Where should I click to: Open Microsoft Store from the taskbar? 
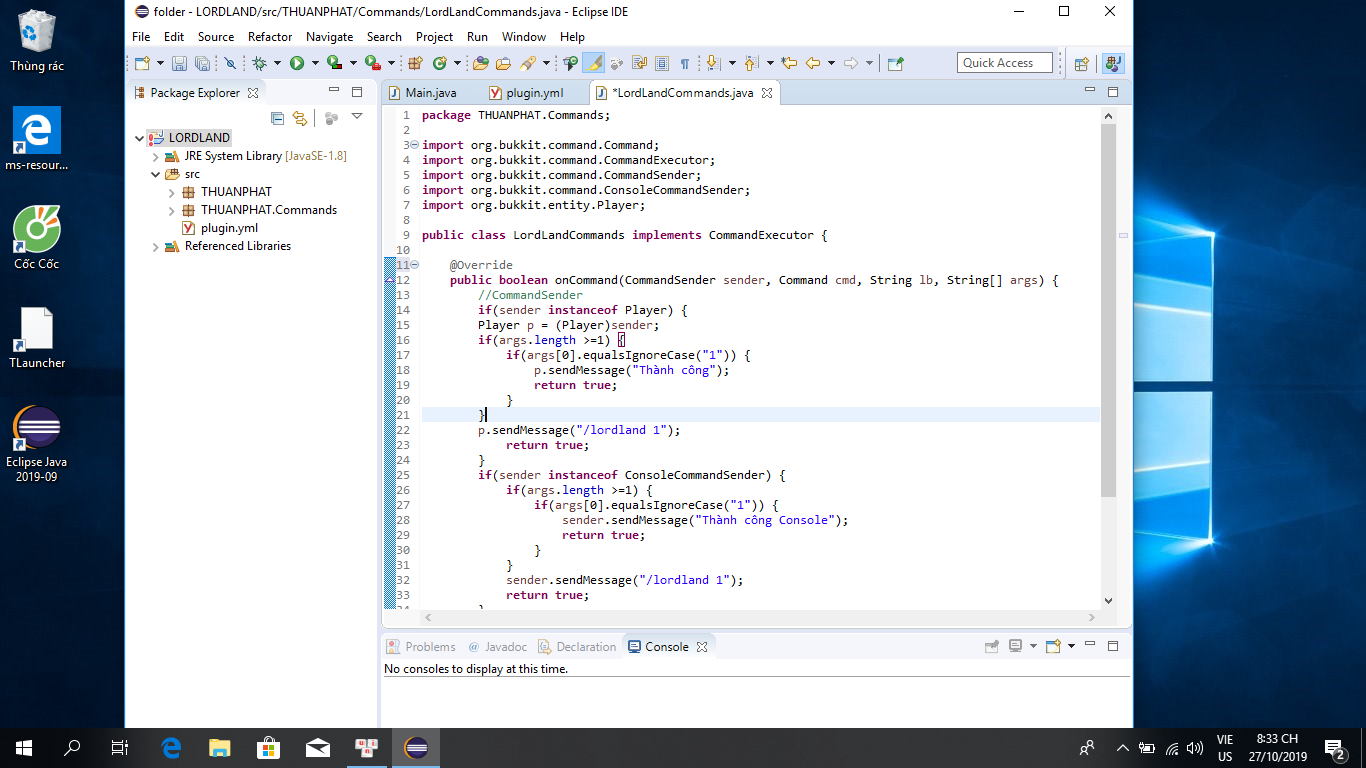tap(268, 747)
